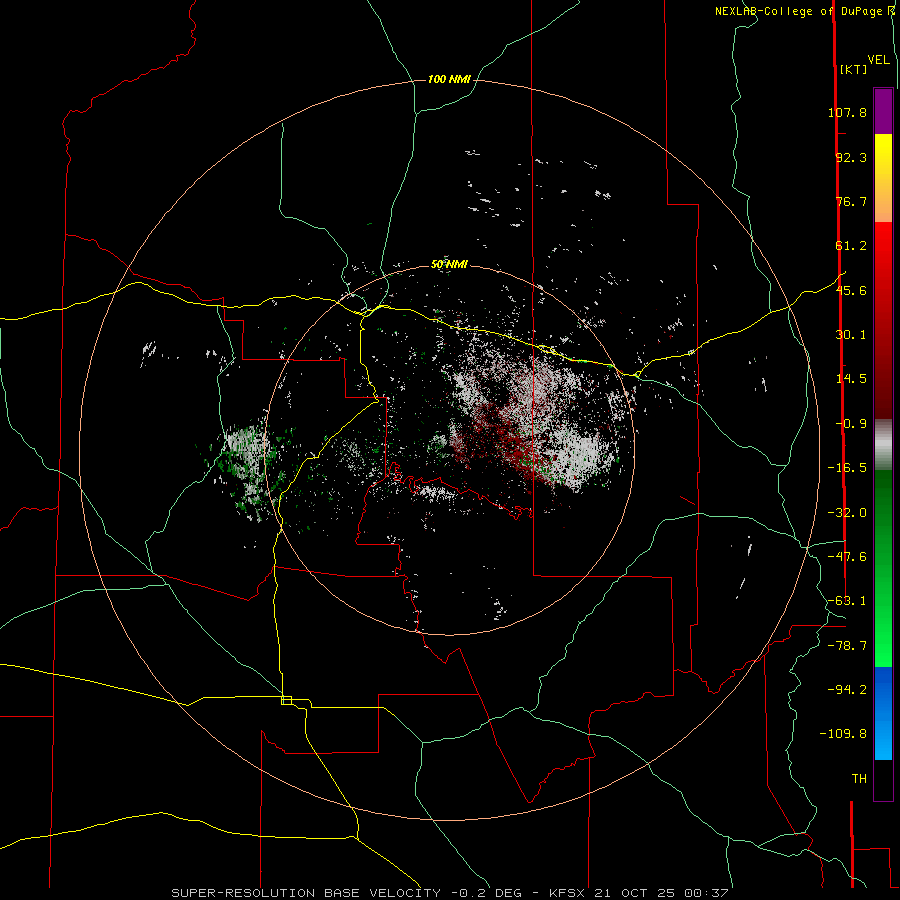Click the -47.6 value on the velocity scale
900x900 pixels.
(847, 557)
